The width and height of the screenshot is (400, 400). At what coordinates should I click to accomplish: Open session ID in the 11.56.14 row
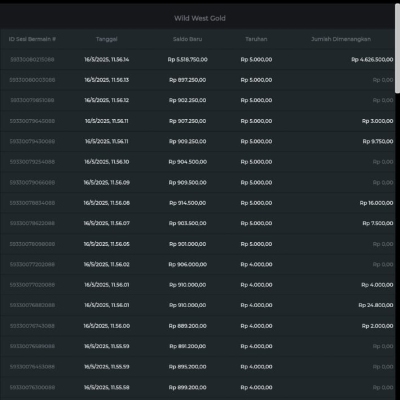pyautogui.click(x=32, y=60)
